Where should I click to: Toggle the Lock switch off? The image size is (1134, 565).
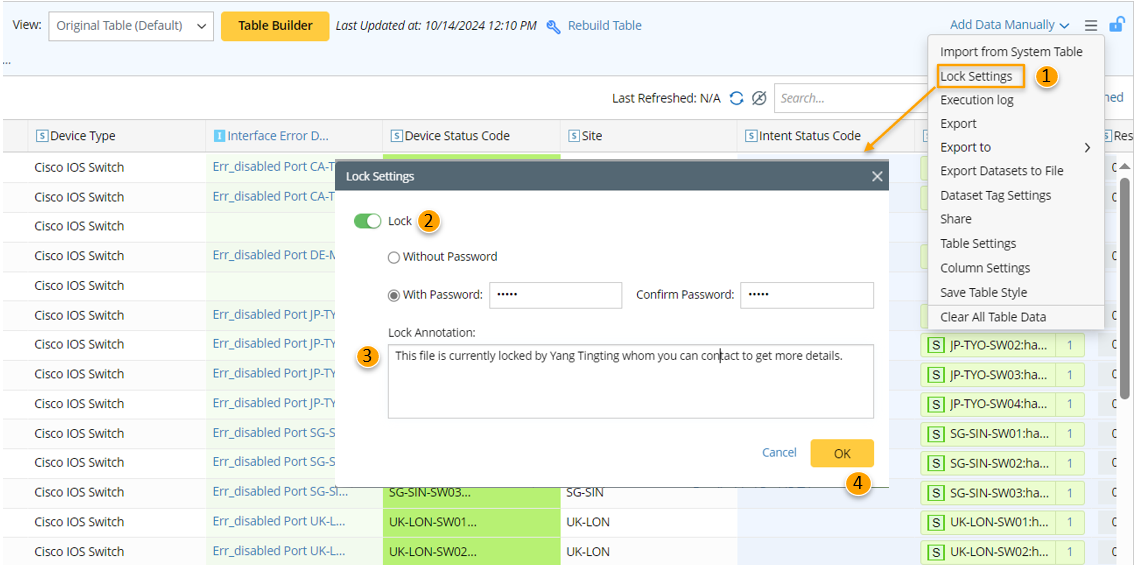pyautogui.click(x=367, y=221)
